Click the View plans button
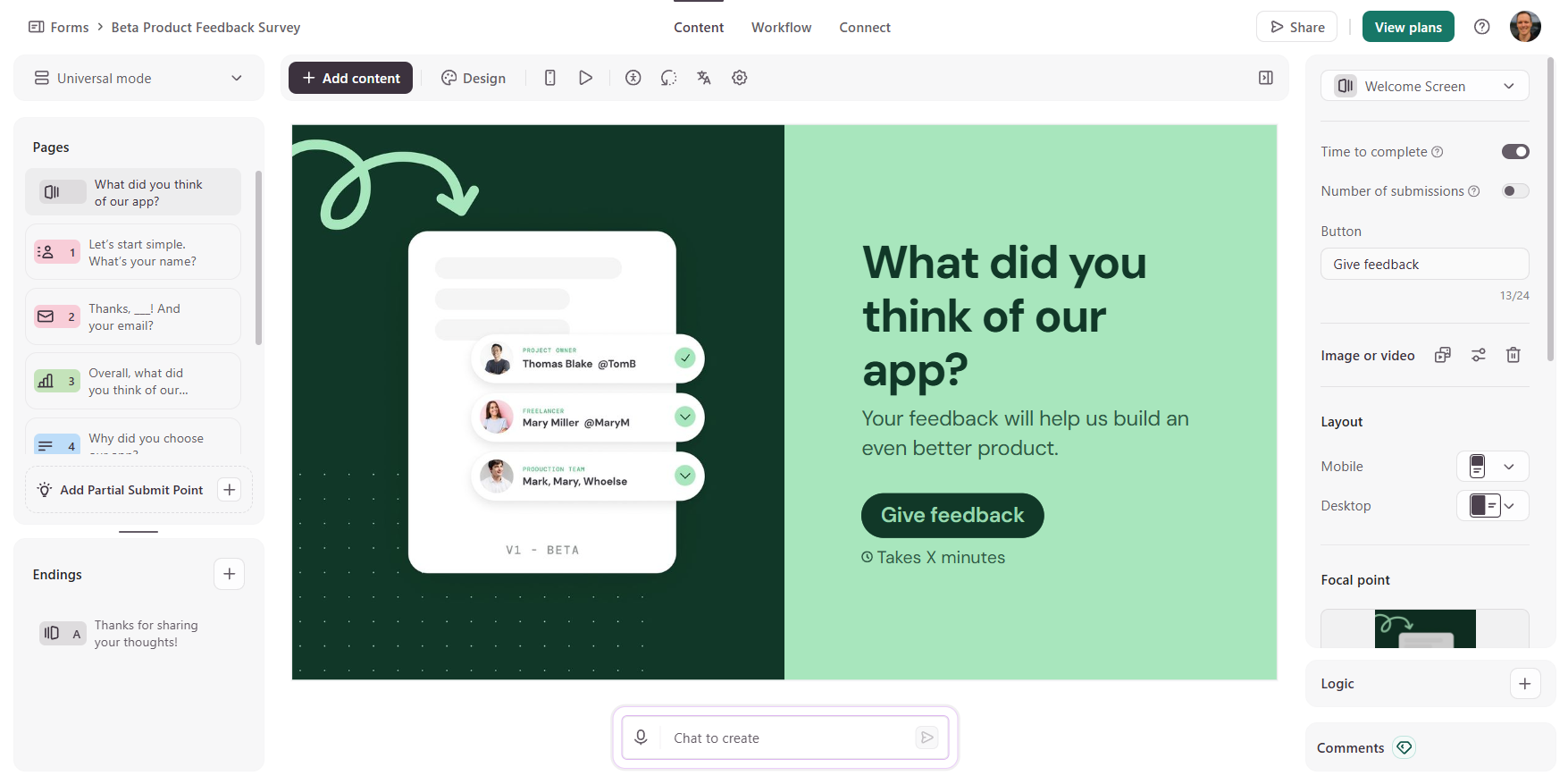Viewport: 1568px width, 784px height. point(1408,27)
